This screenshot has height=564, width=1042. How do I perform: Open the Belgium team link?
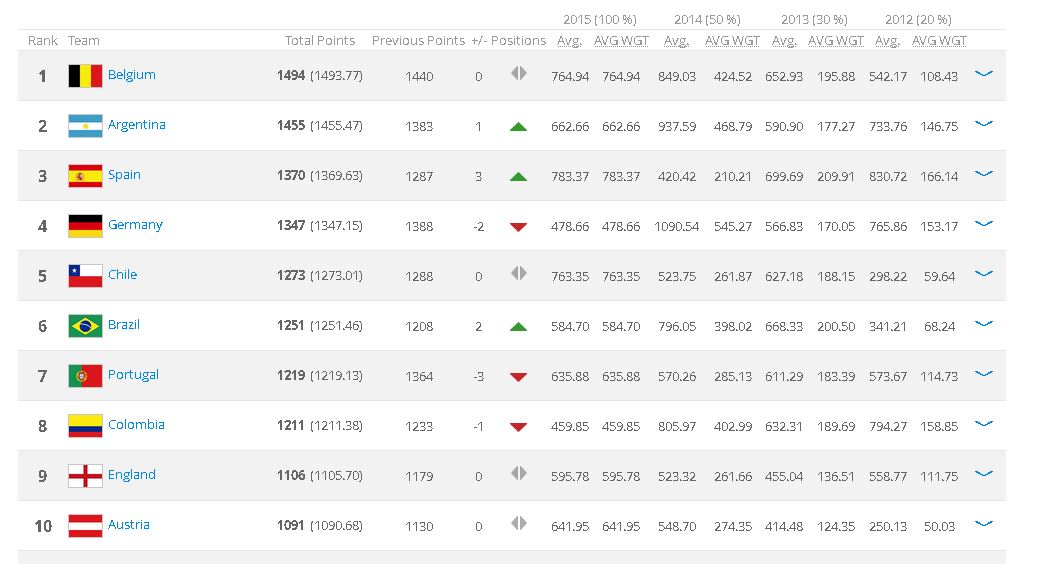pos(131,75)
